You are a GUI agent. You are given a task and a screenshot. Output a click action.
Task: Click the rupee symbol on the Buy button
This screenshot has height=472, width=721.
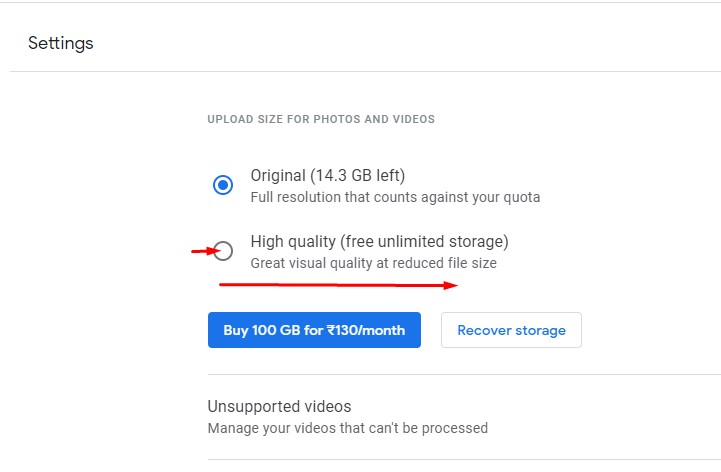click(331, 330)
